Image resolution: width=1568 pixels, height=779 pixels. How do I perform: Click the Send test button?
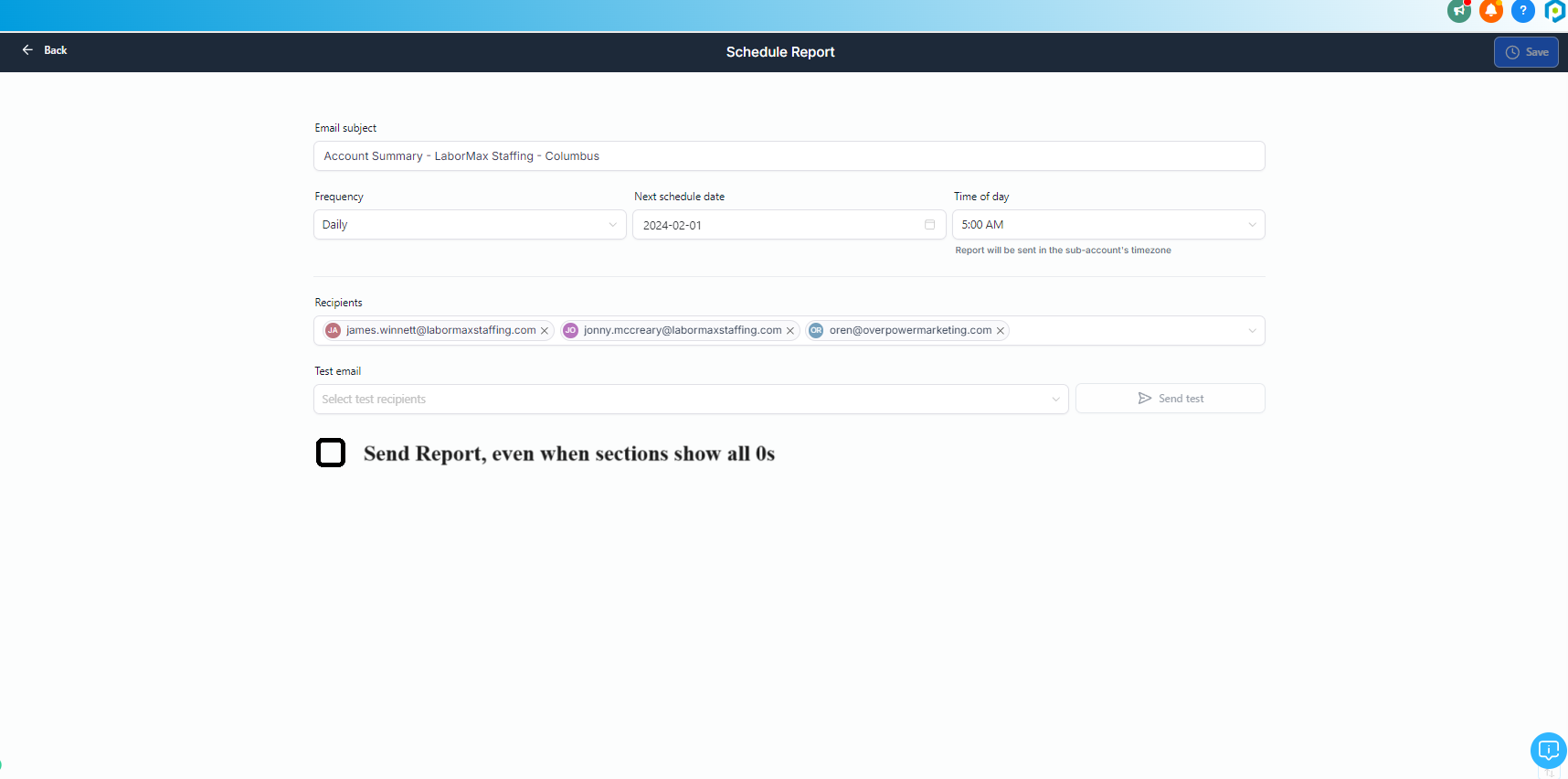[x=1170, y=399]
